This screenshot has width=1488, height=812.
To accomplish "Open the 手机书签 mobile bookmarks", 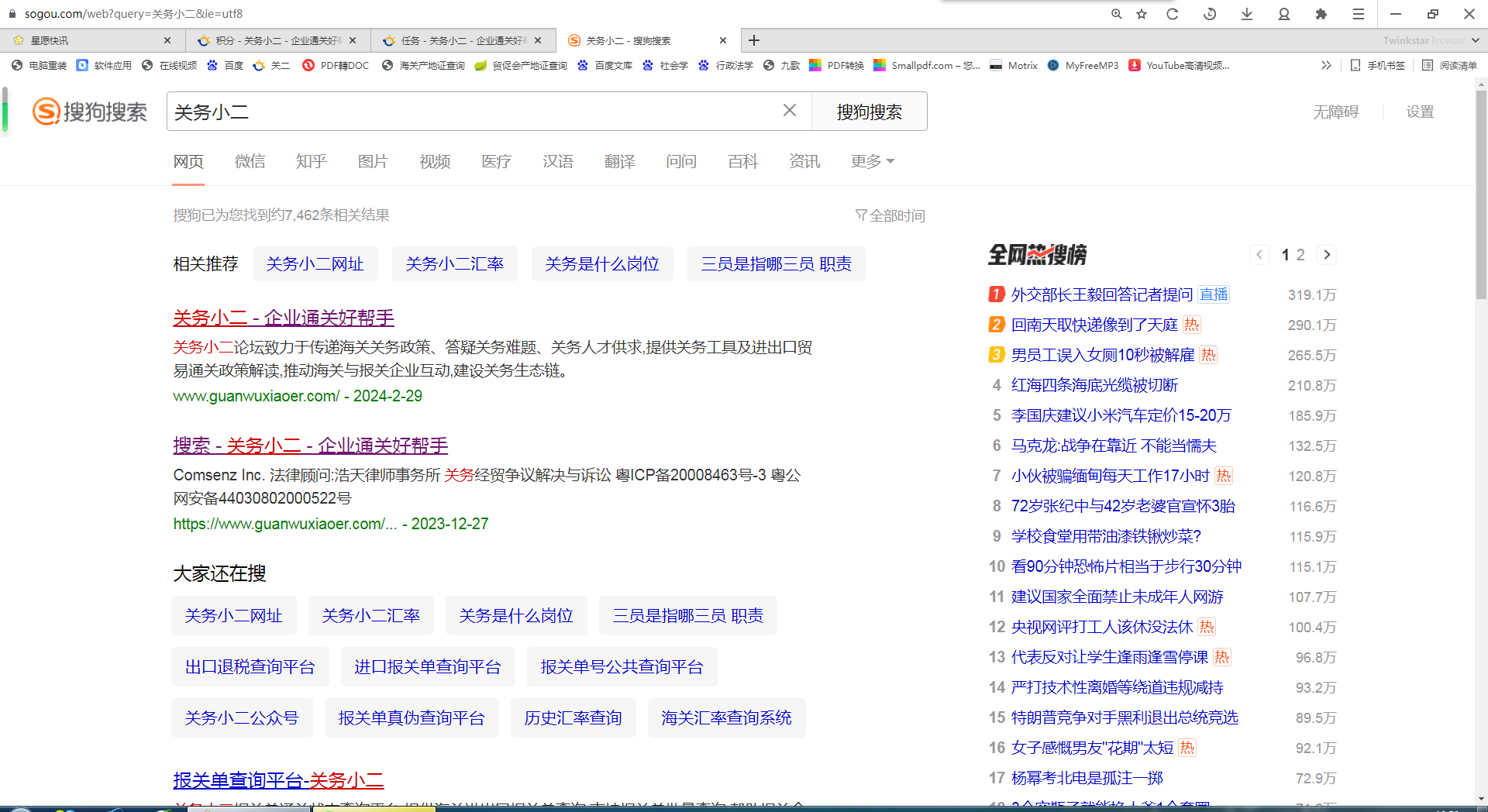I will [x=1378, y=66].
